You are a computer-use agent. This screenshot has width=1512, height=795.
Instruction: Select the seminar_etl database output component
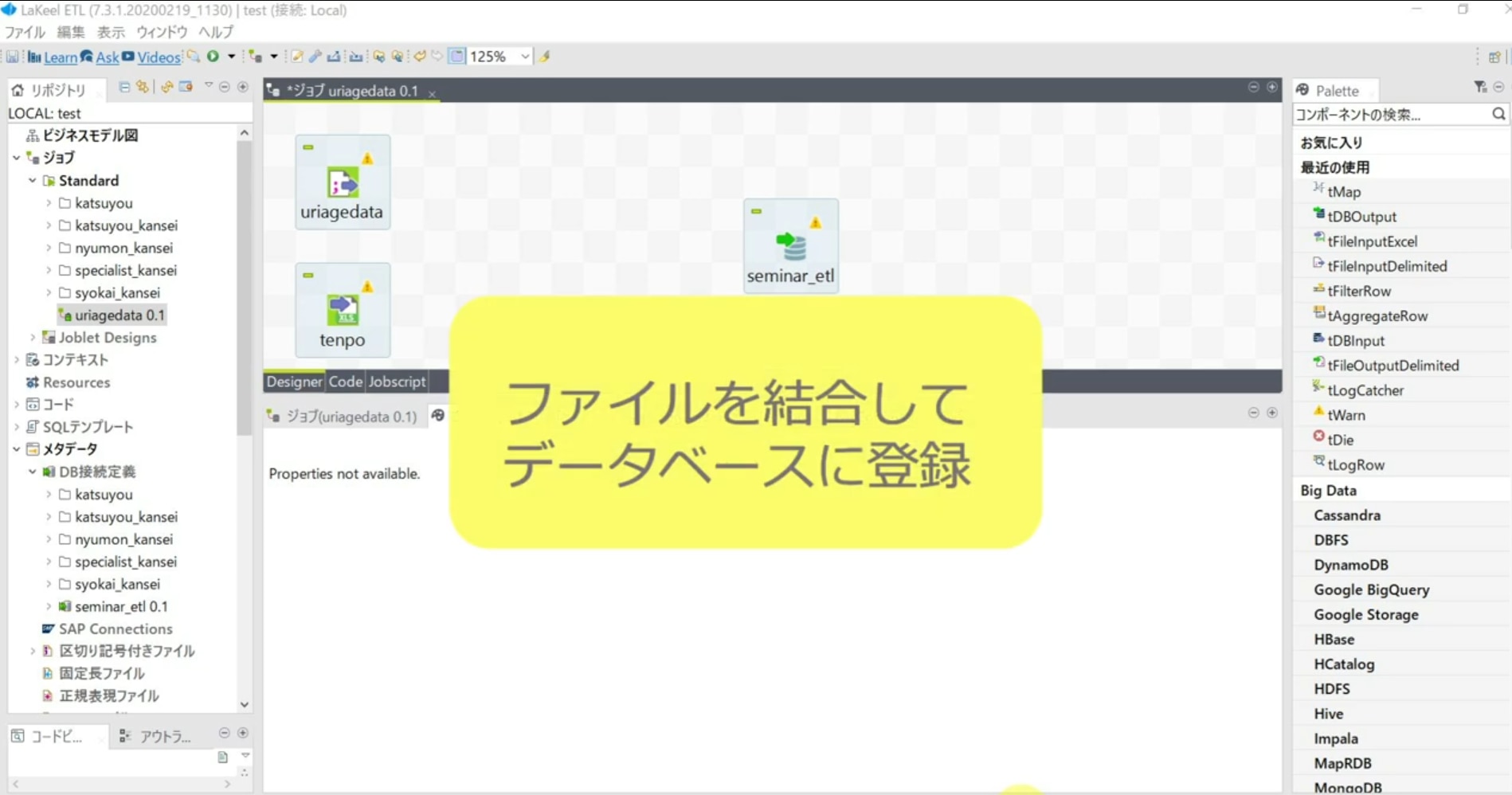pyautogui.click(x=790, y=246)
